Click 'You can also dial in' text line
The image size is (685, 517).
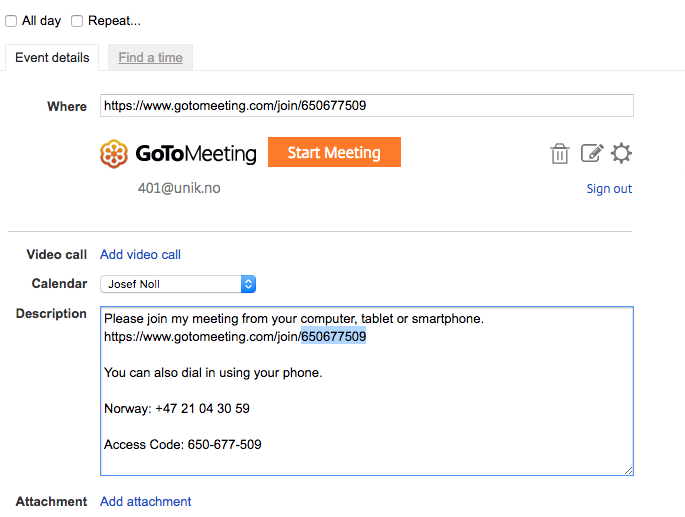[213, 373]
